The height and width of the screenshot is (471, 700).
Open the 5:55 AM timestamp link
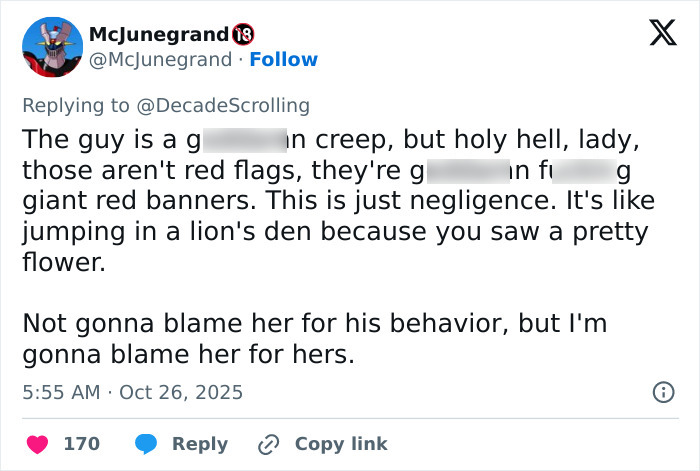61,392
